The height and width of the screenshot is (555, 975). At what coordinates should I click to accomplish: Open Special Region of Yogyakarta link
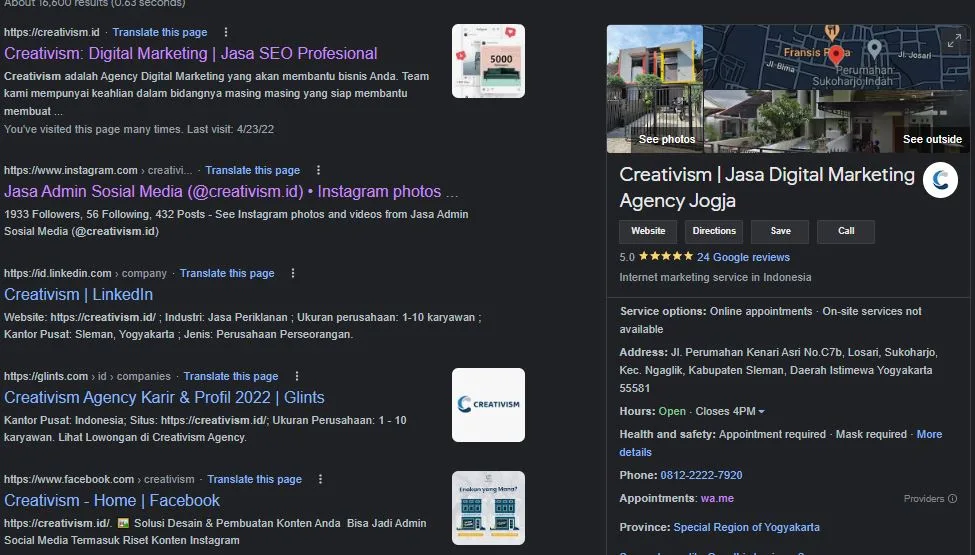(746, 528)
